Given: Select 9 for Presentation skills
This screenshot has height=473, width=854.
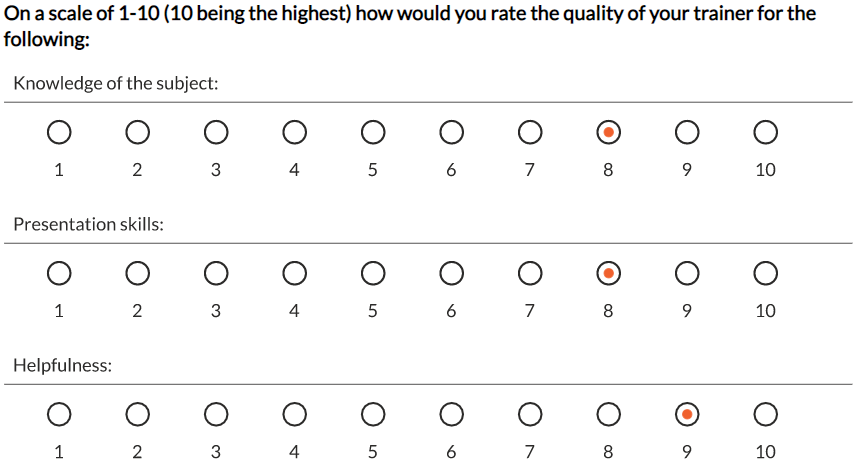Looking at the screenshot, I should (687, 274).
